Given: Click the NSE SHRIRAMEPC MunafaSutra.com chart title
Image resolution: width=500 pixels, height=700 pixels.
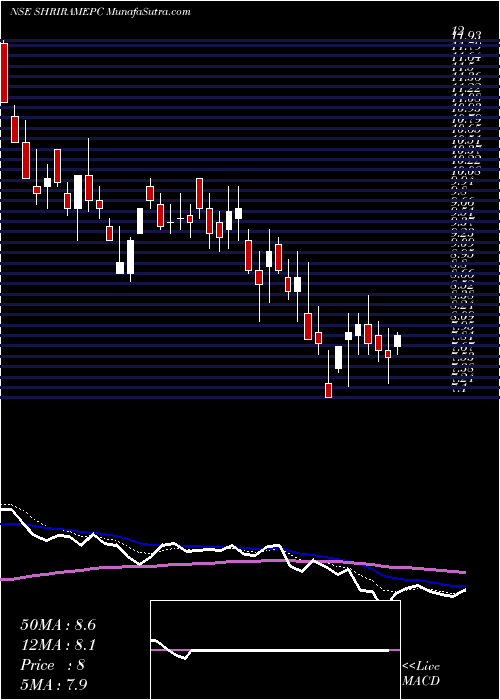Looking at the screenshot, I should [100, 12].
